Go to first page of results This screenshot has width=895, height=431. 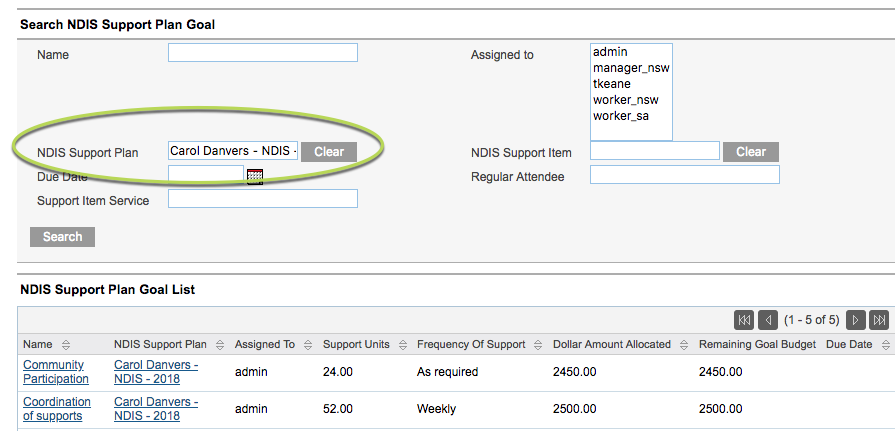click(744, 320)
